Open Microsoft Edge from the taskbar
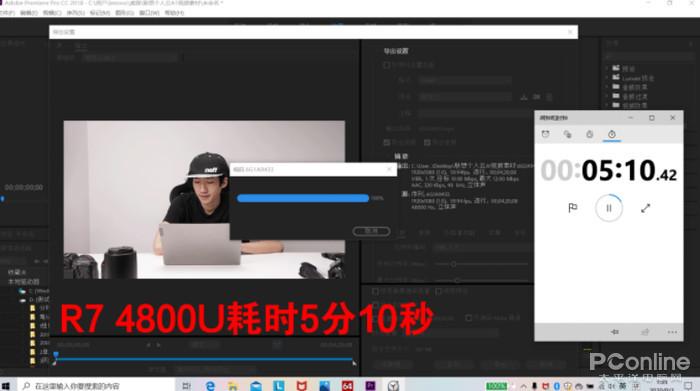The image size is (700, 391). click(x=210, y=385)
